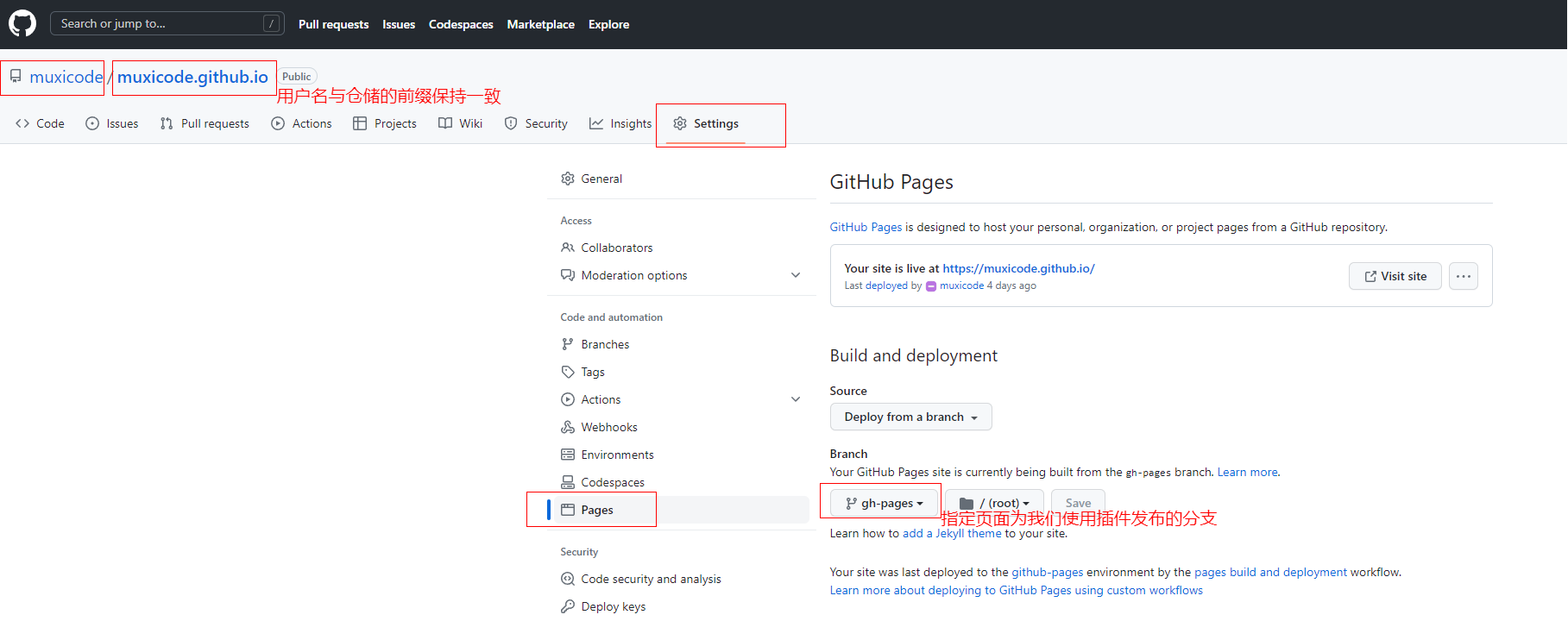Click the Tags icon in sidebar
Screen dimensions: 1568x621
[567, 372]
